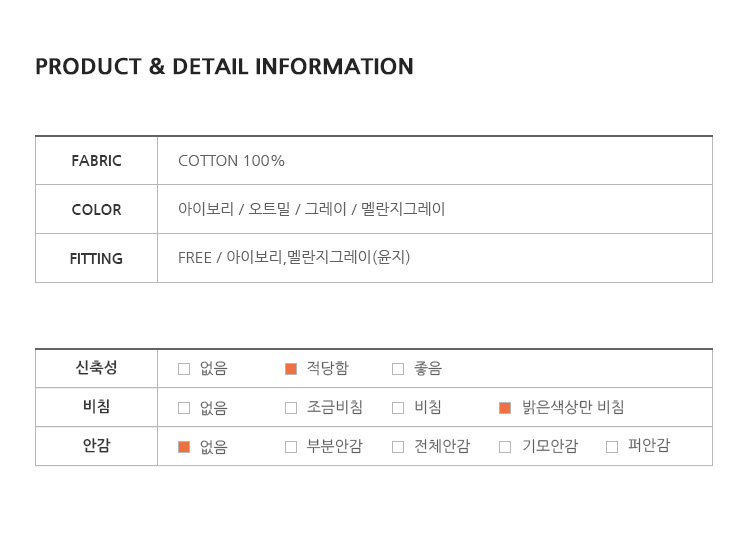
Task: Toggle the 없음 checkbox in 안감 row
Action: (x=184, y=447)
